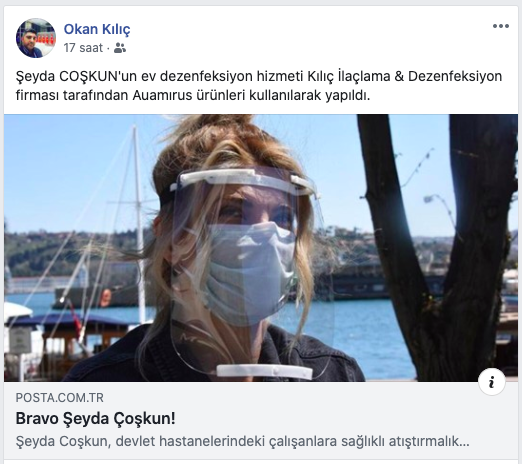Open the "Bravo Şeyda Çoşkun!" article headline
522x464 pixels.
(x=95, y=419)
